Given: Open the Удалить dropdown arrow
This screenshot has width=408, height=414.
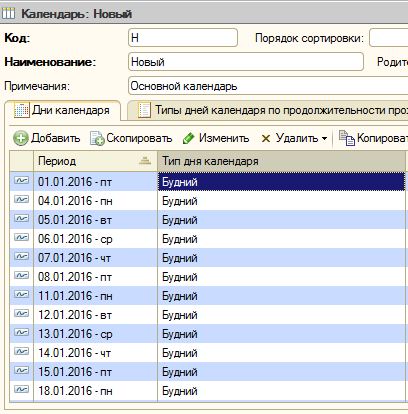Looking at the screenshot, I should 324,139.
